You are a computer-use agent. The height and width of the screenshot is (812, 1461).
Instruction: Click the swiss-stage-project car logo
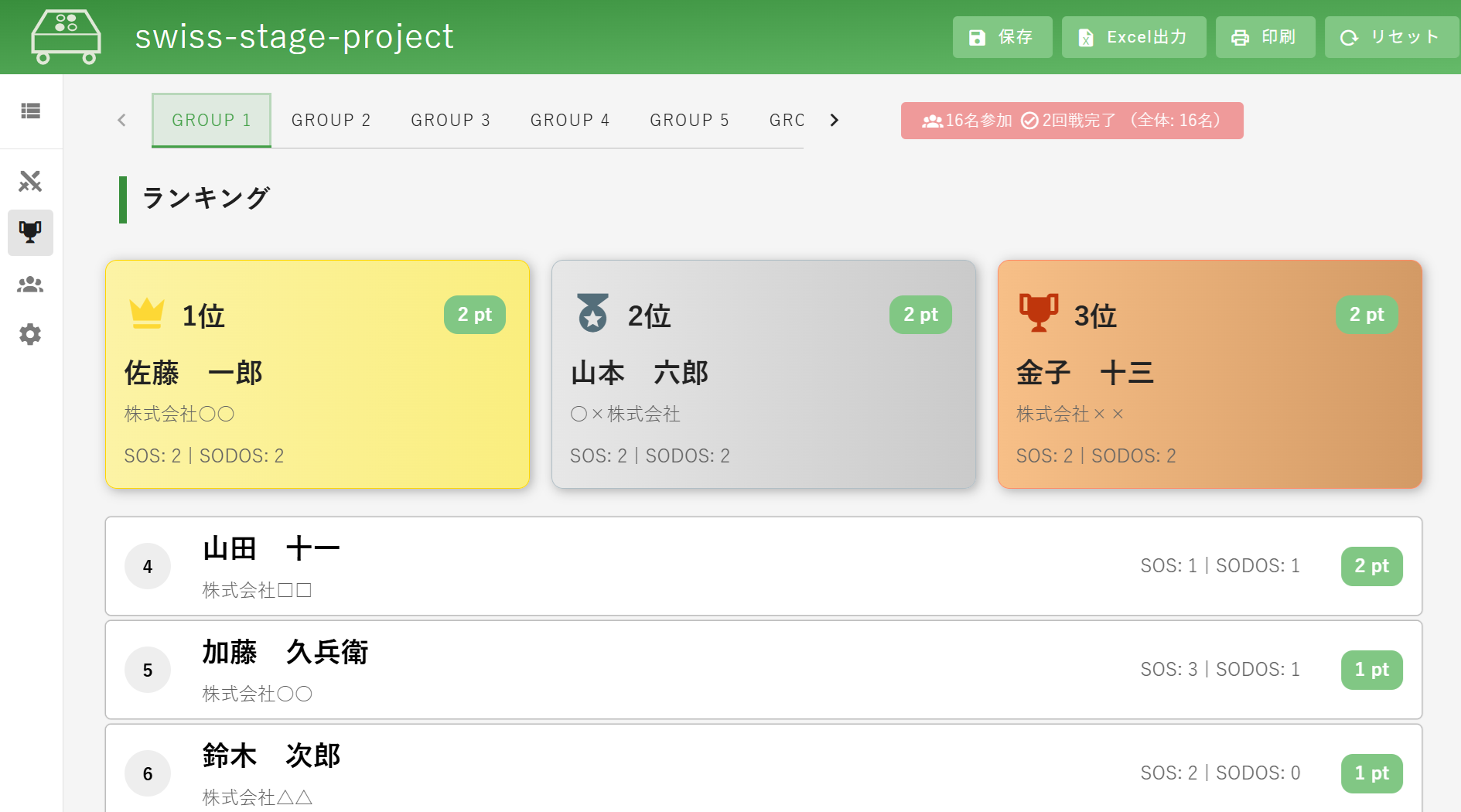click(66, 36)
